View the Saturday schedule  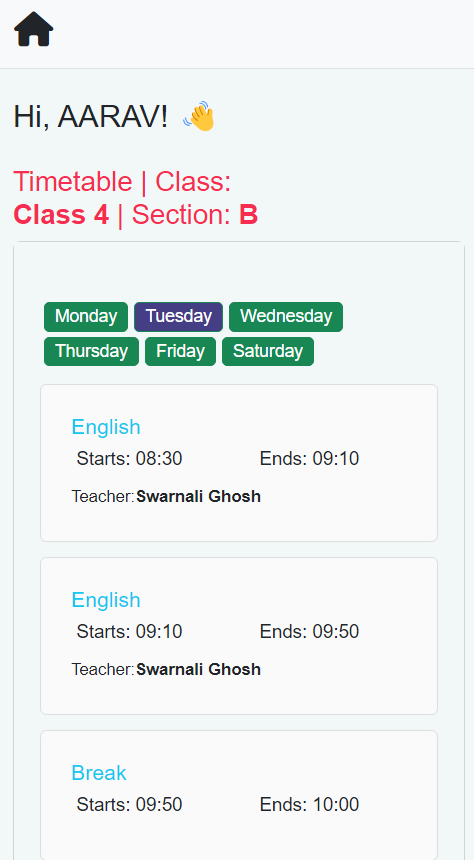coord(268,351)
